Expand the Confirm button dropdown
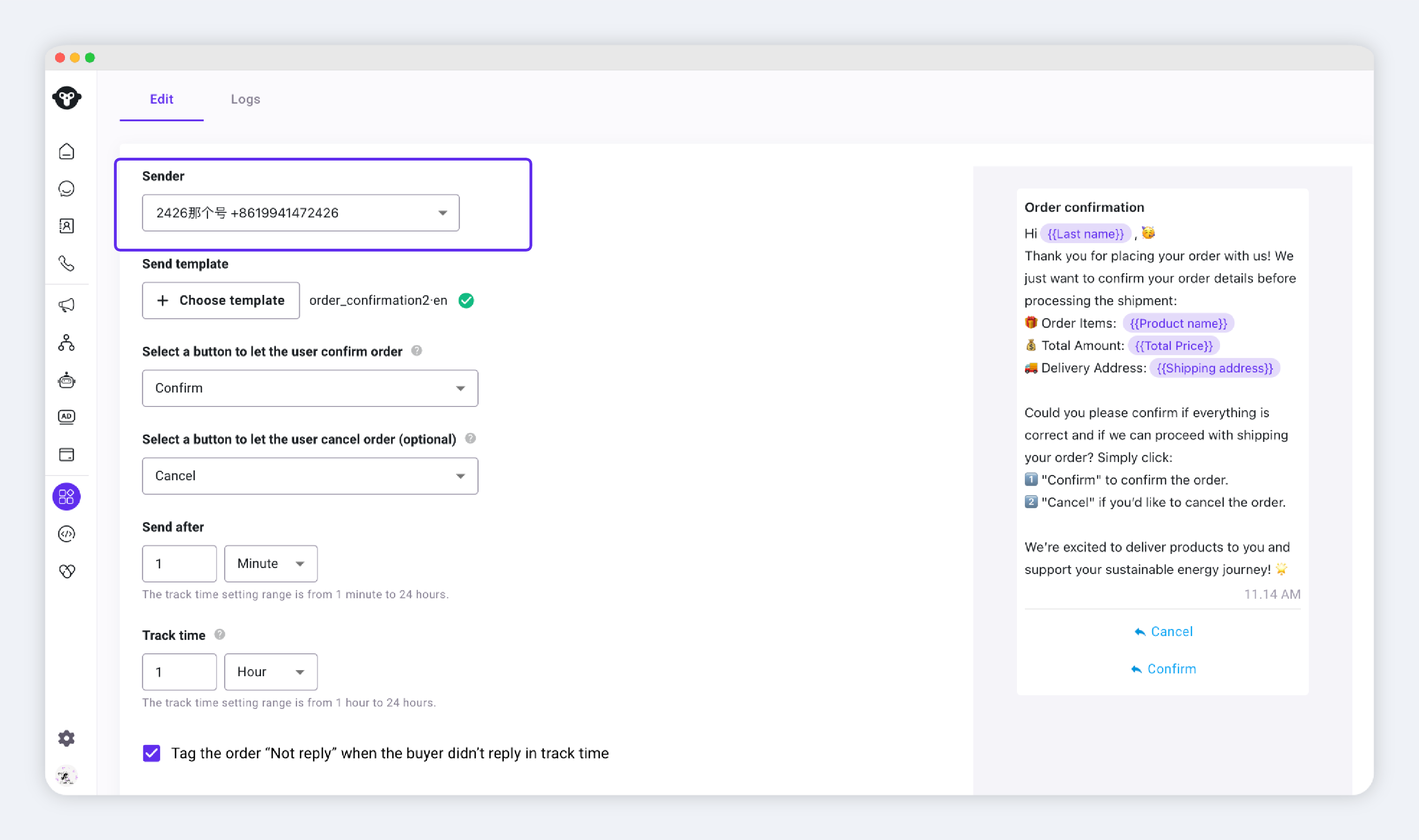Viewport: 1419px width, 840px height. (x=310, y=388)
